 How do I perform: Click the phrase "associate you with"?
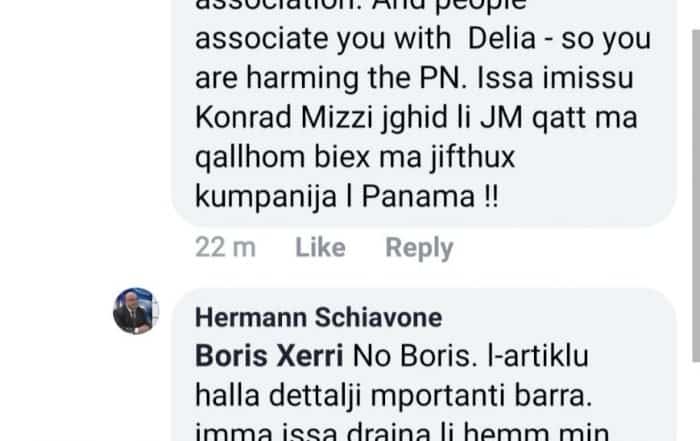click(x=323, y=38)
